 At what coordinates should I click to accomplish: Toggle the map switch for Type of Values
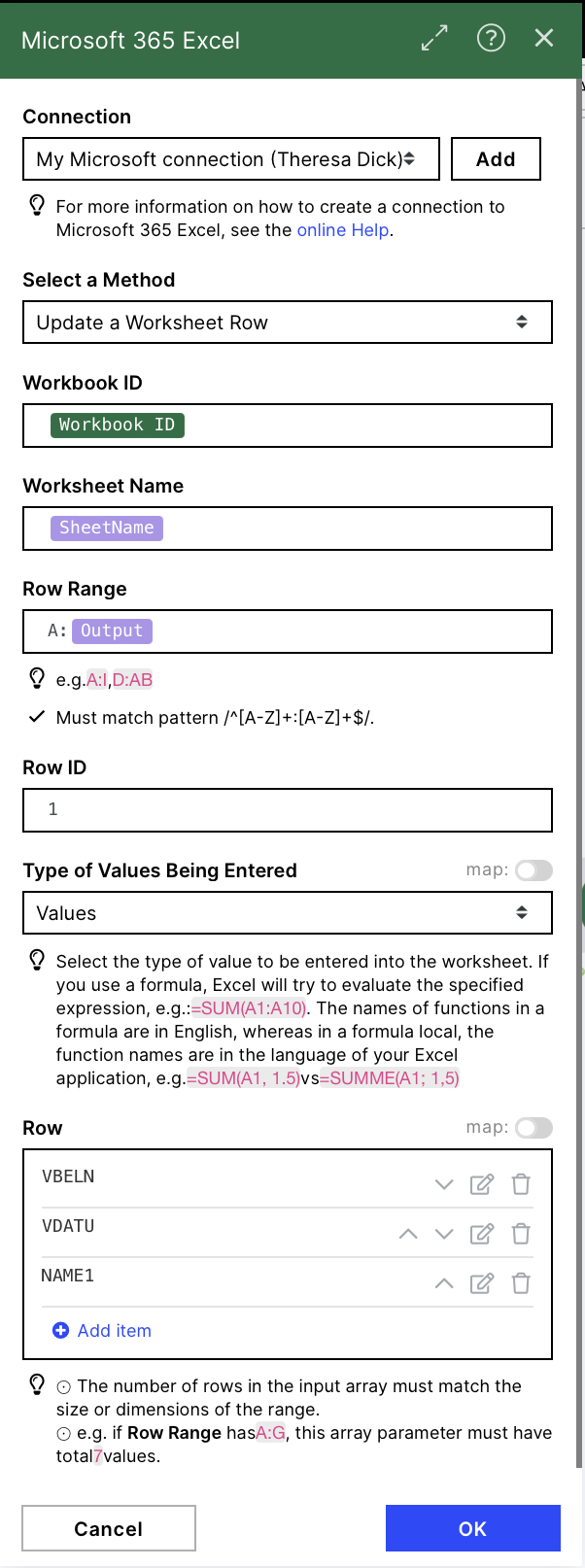(533, 870)
